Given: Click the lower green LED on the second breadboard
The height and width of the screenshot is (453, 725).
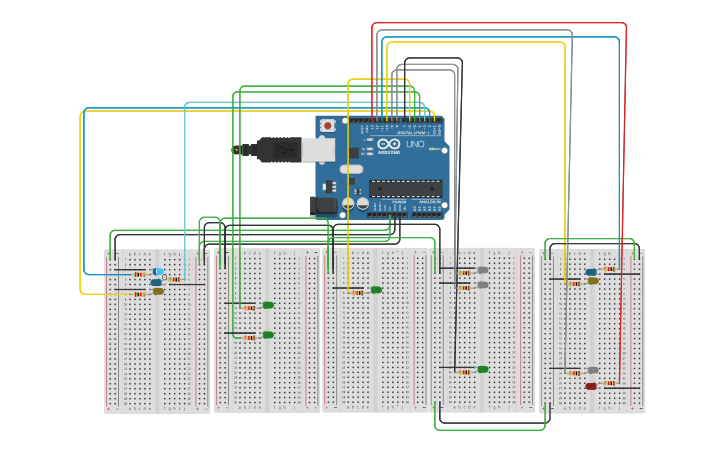Looking at the screenshot, I should tap(268, 335).
